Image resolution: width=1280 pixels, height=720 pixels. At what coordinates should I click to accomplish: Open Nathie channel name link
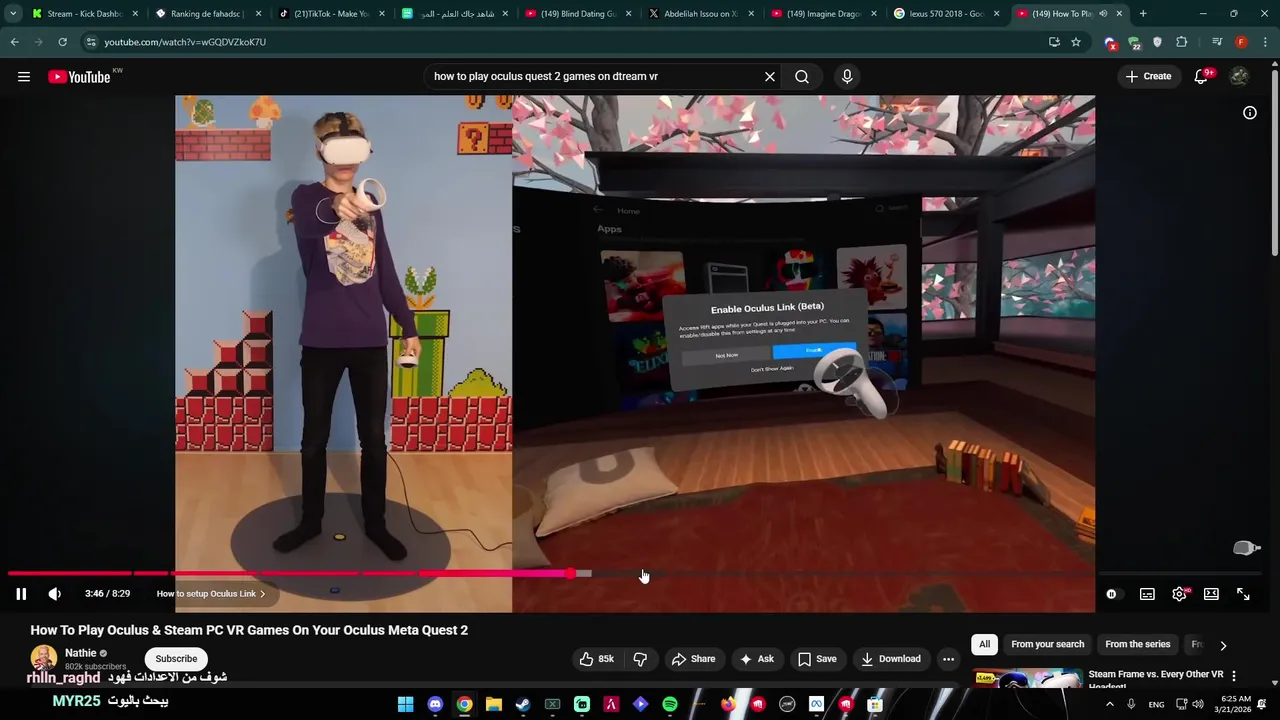[x=81, y=653]
